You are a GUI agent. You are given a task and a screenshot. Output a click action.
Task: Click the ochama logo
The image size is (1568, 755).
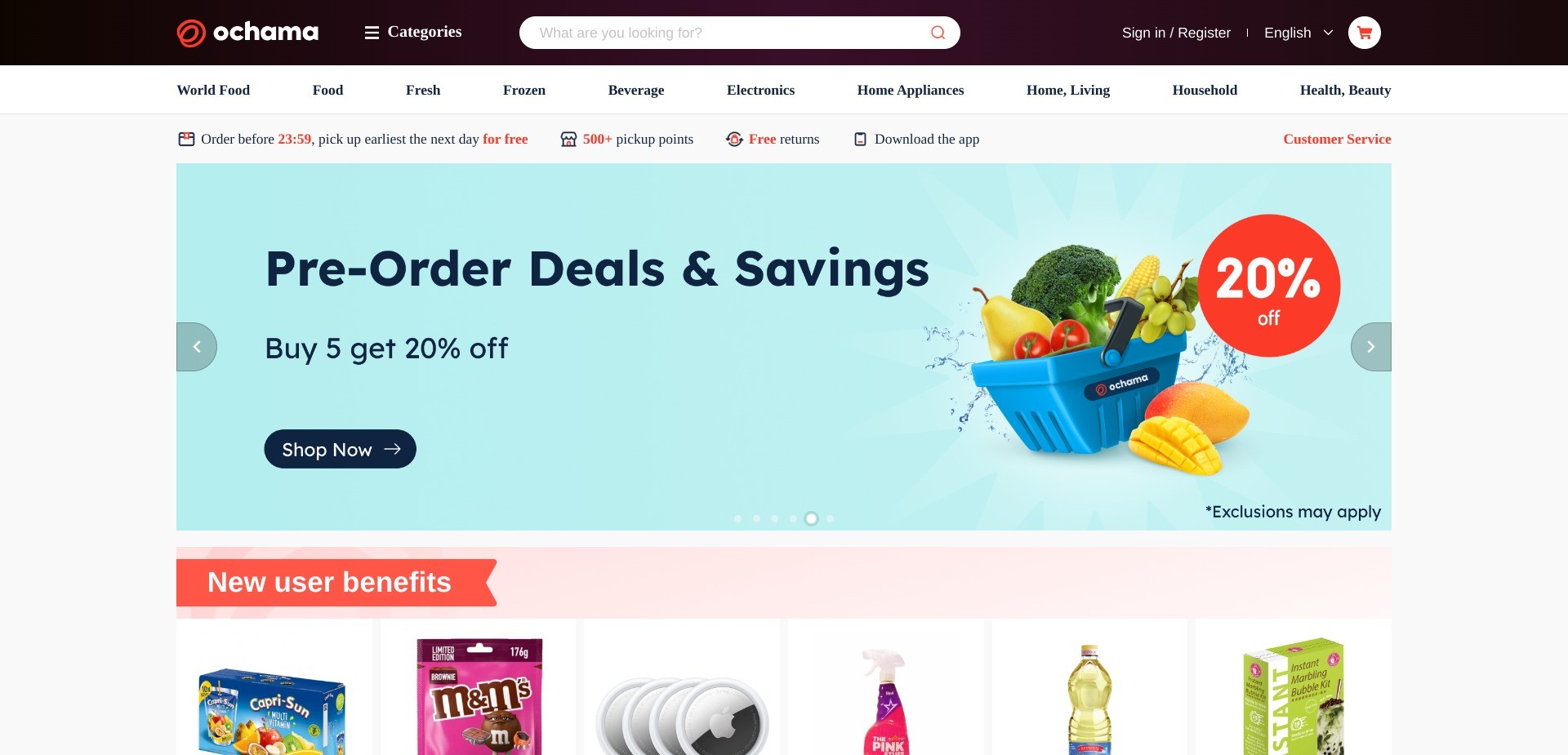click(x=247, y=33)
